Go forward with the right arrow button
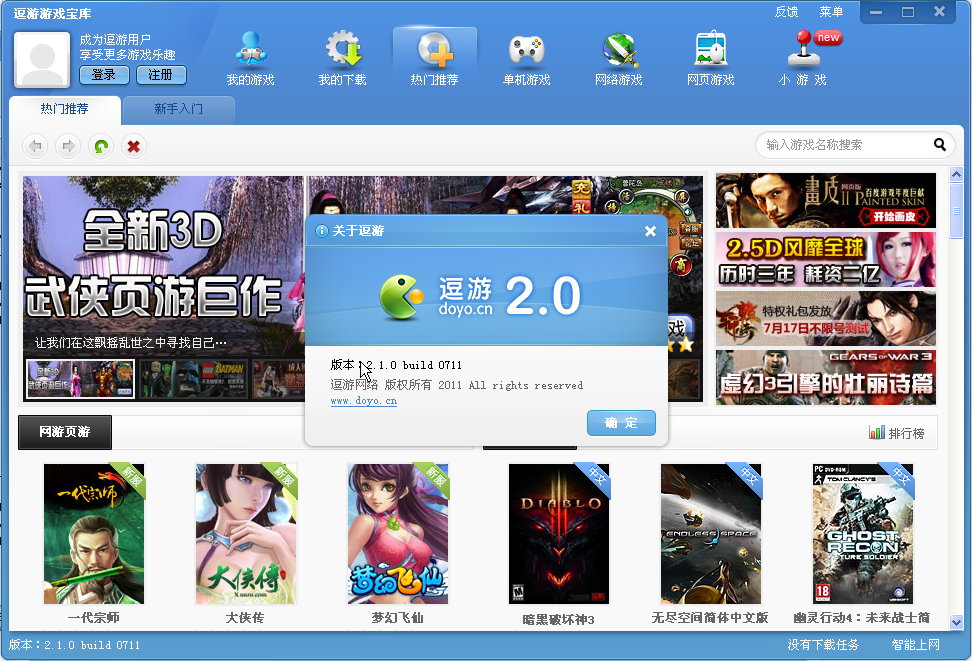This screenshot has width=972, height=661. coord(68,146)
